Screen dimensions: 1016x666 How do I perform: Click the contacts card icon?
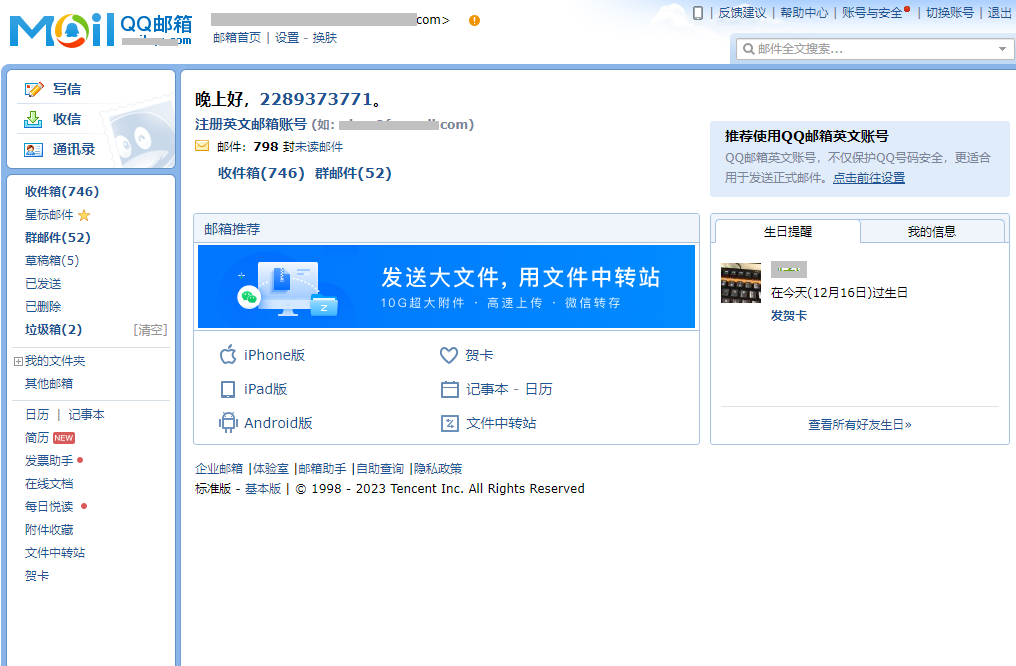(x=33, y=150)
